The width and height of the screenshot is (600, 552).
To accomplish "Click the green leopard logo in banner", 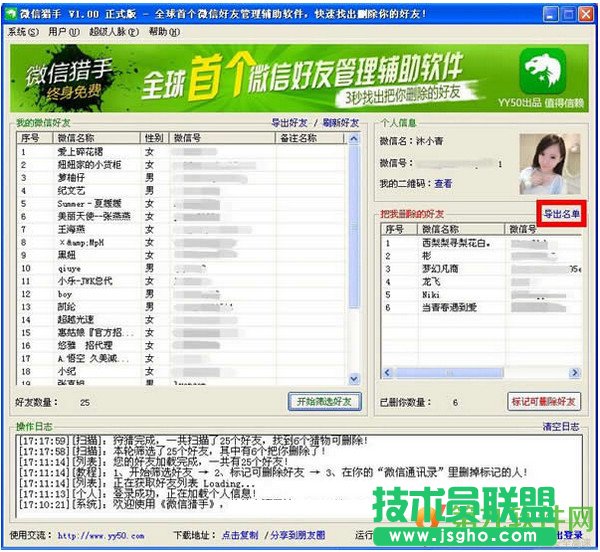I will (542, 71).
